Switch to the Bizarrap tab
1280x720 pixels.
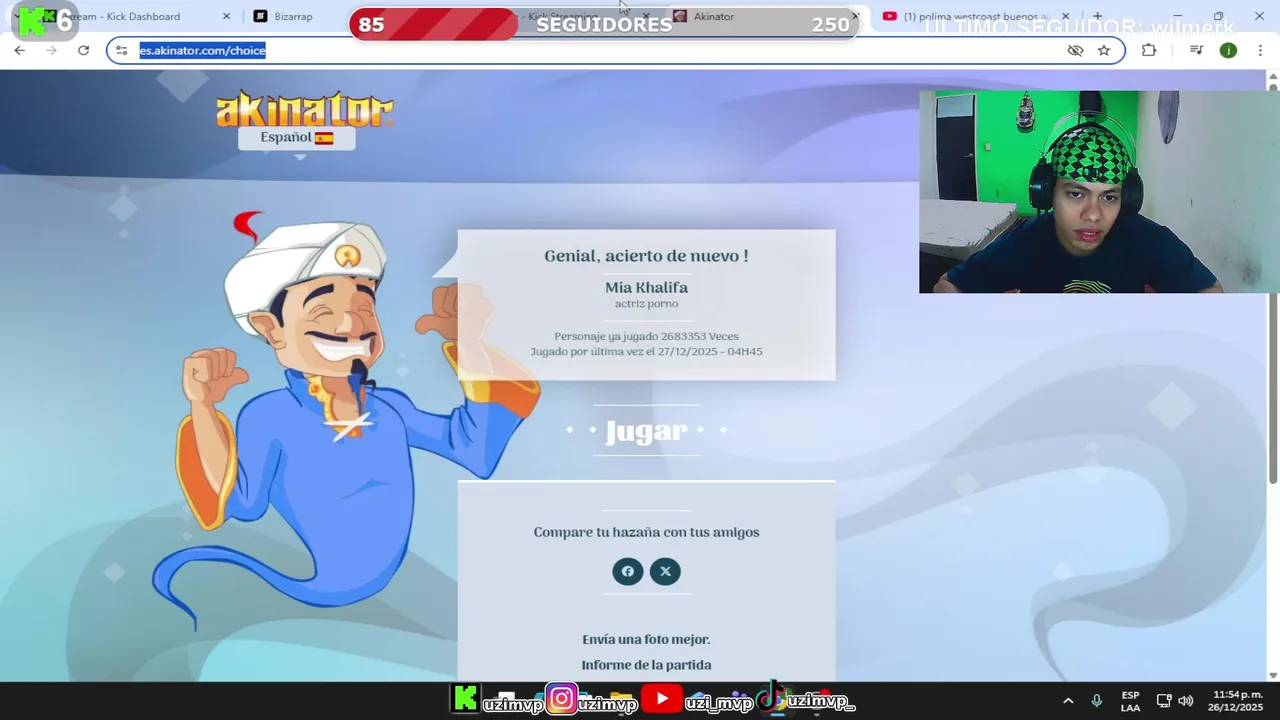point(293,16)
